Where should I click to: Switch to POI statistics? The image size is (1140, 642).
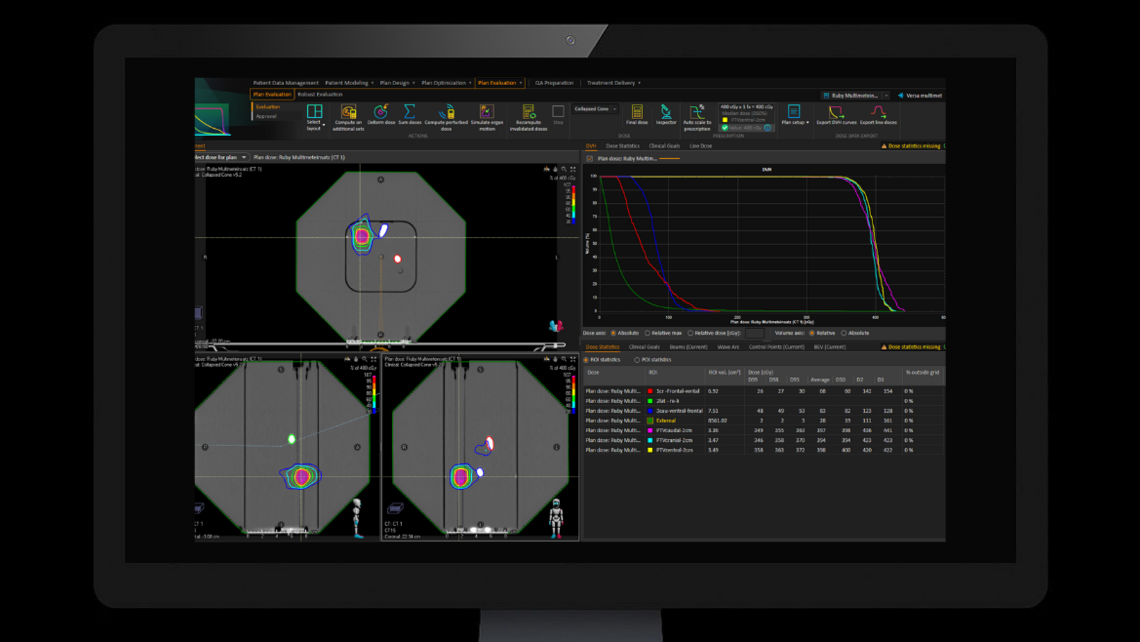click(638, 358)
